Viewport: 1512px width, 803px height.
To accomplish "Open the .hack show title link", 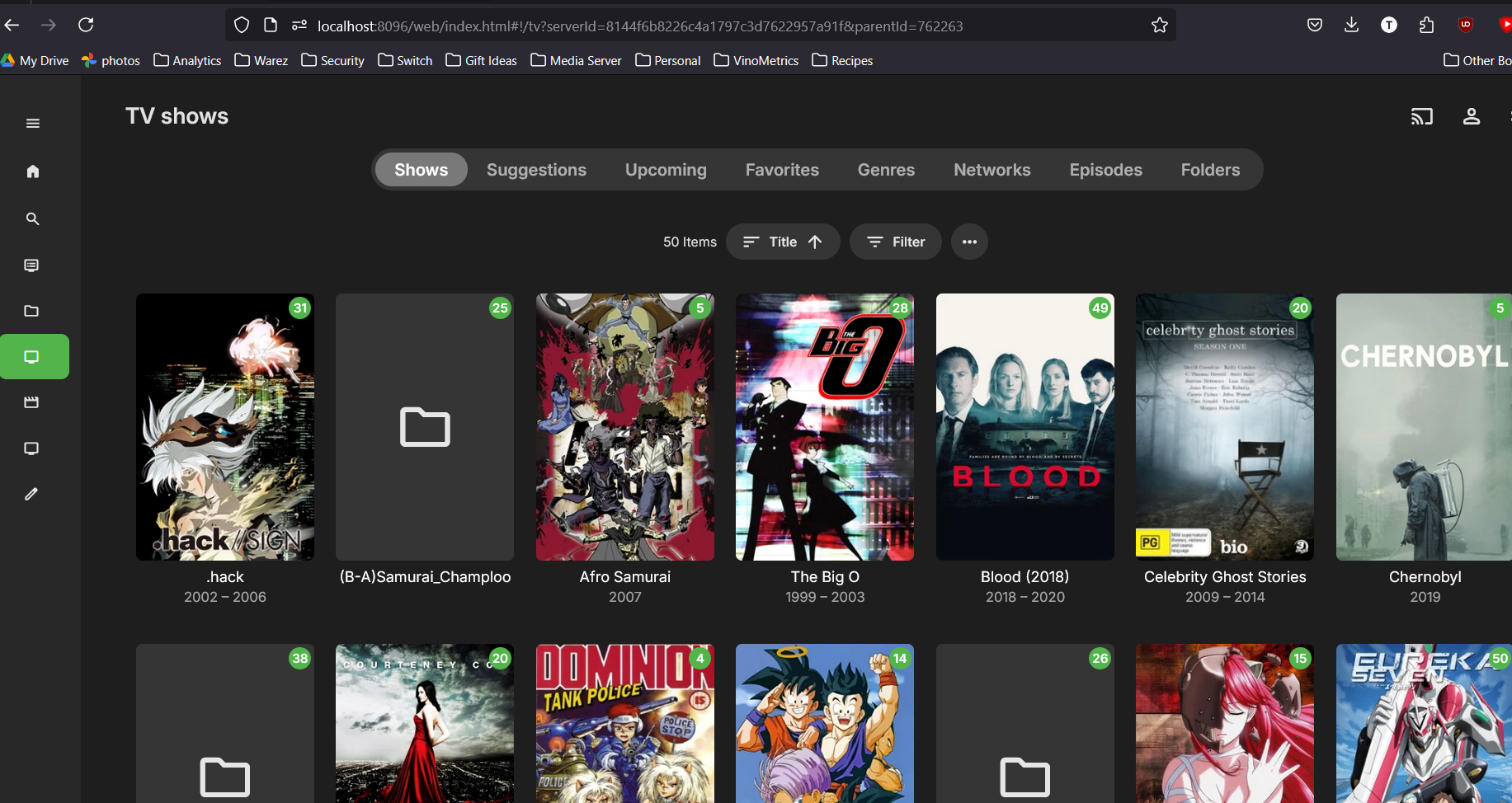I will pyautogui.click(x=225, y=577).
